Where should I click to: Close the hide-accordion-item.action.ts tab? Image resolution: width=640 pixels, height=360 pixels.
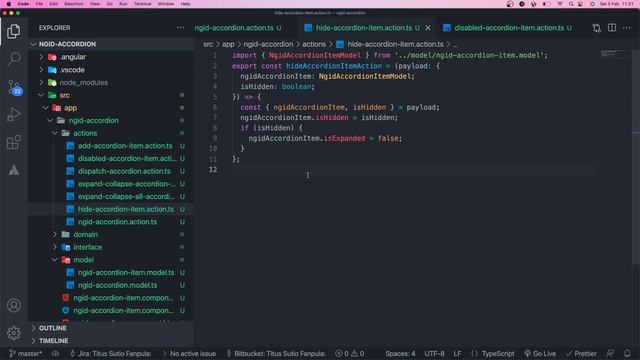428,28
